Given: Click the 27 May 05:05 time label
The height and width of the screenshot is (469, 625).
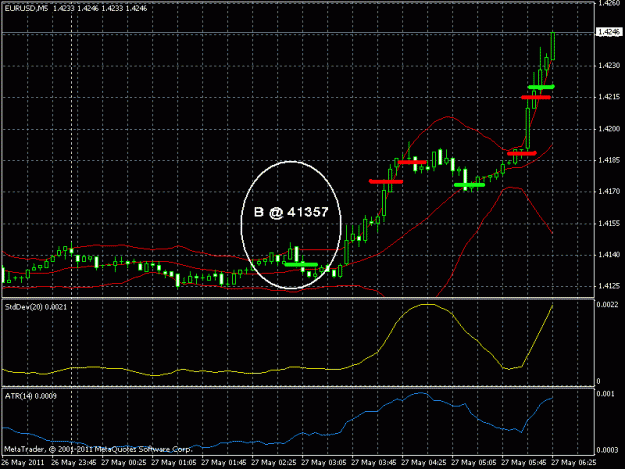Looking at the screenshot, I should [474, 463].
